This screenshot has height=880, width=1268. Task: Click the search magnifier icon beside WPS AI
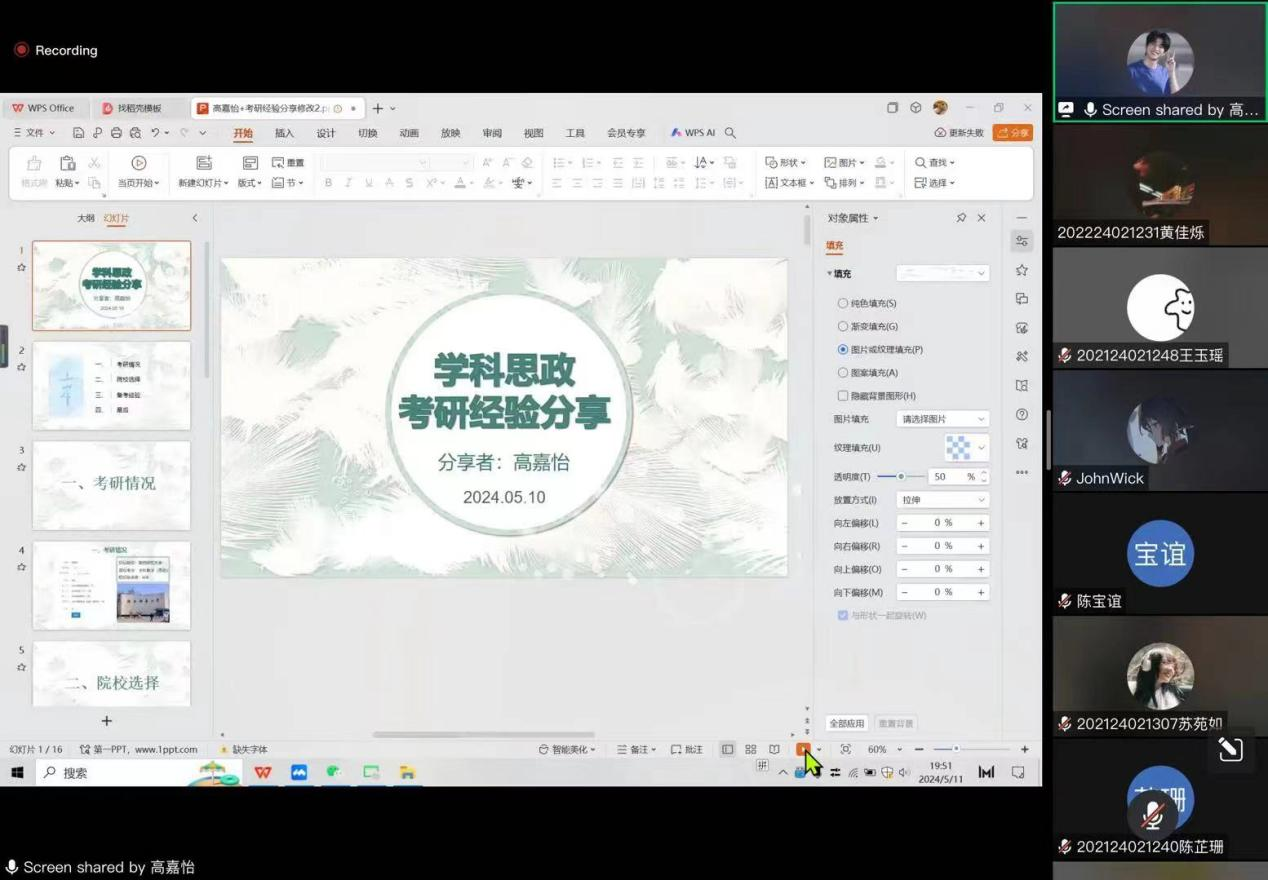(x=730, y=133)
